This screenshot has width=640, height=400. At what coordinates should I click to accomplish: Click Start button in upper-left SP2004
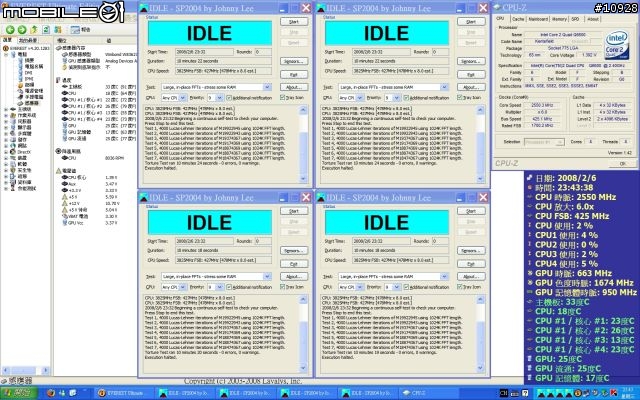click(294, 22)
